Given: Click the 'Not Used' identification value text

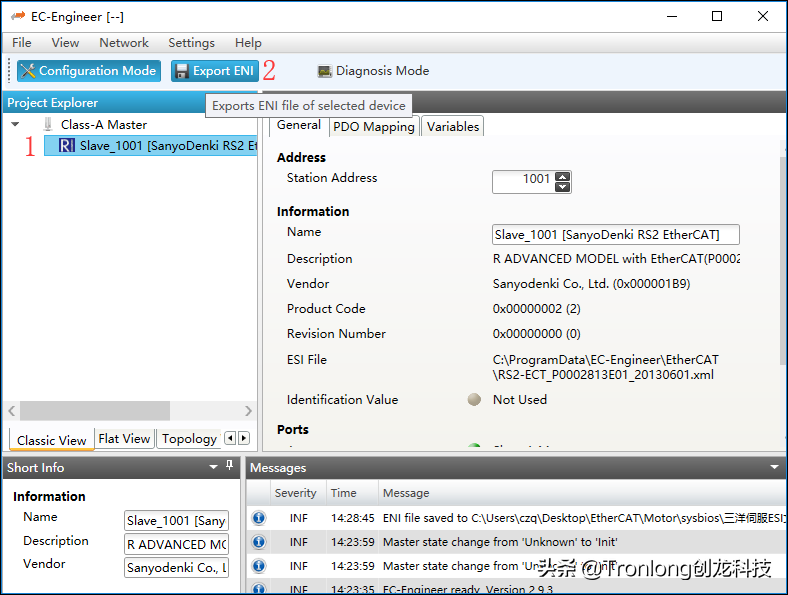Looking at the screenshot, I should [x=520, y=400].
